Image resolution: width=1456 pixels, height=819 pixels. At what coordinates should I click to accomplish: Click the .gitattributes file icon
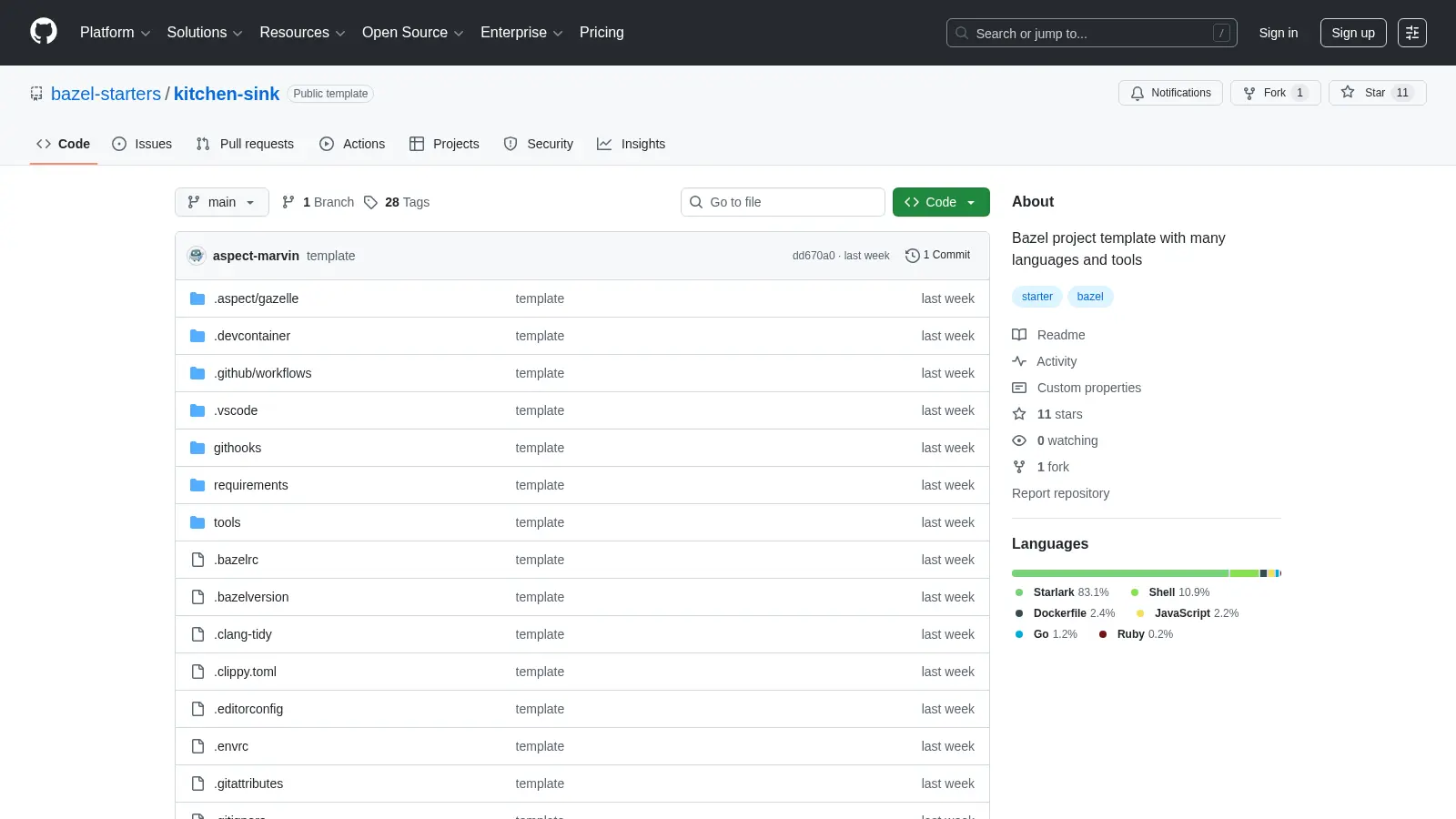(197, 784)
